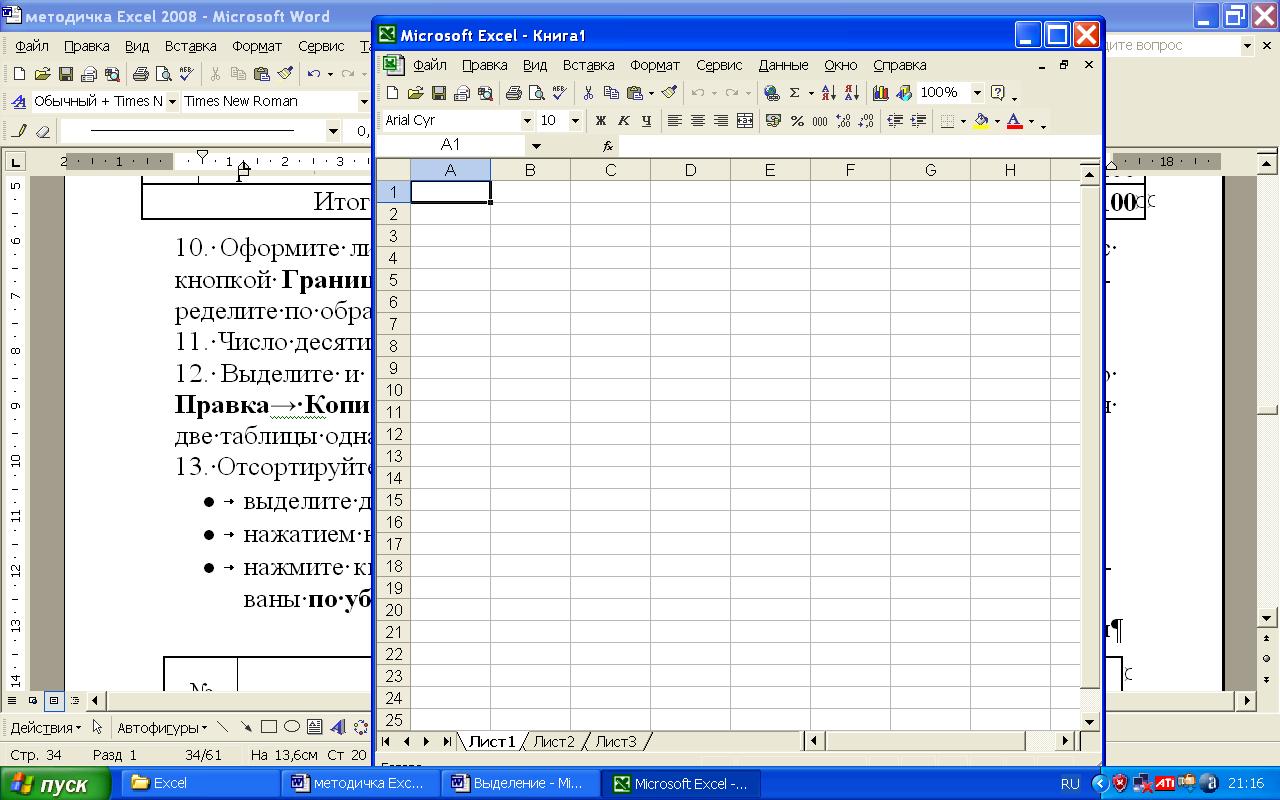Click the insert function fx button
Image resolution: width=1280 pixels, height=800 pixels.
pos(607,146)
